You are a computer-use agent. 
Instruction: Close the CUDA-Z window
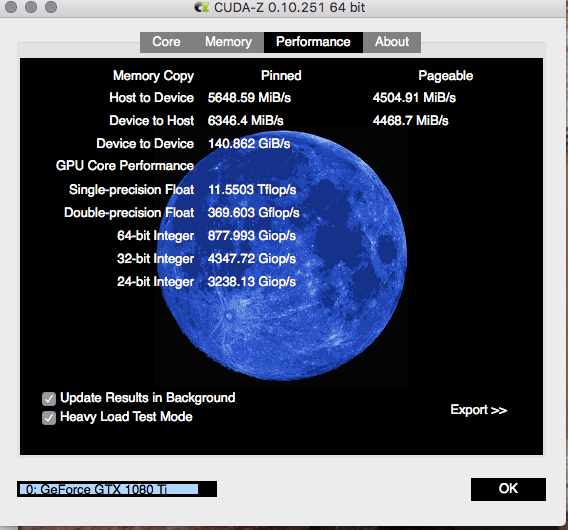[x=11, y=7]
